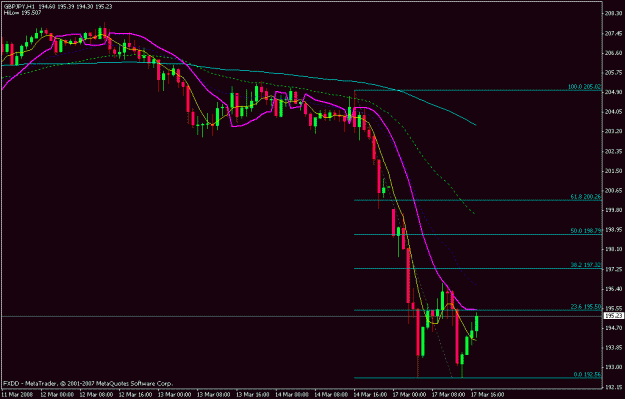
Task: Click the 206.60 value on price axis
Action: pos(614,53)
